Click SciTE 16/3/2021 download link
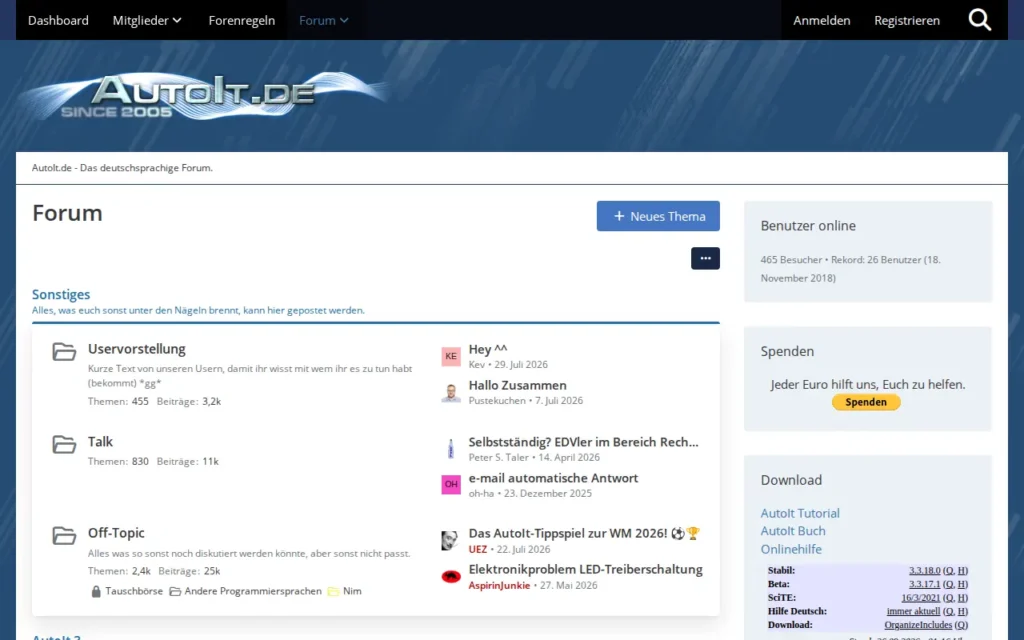This screenshot has width=1024, height=640. pyautogui.click(x=920, y=598)
